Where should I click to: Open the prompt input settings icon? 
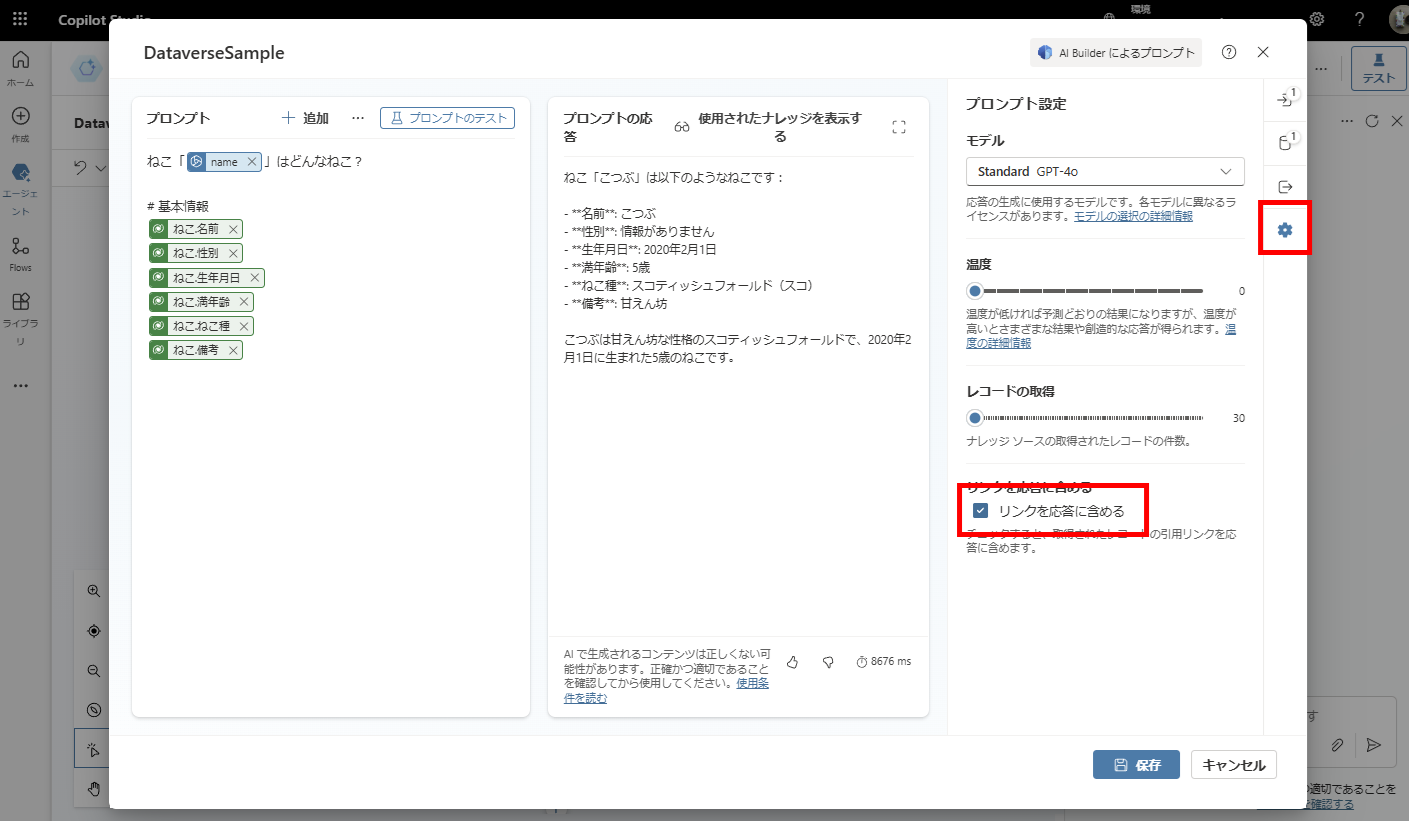pos(1285,101)
